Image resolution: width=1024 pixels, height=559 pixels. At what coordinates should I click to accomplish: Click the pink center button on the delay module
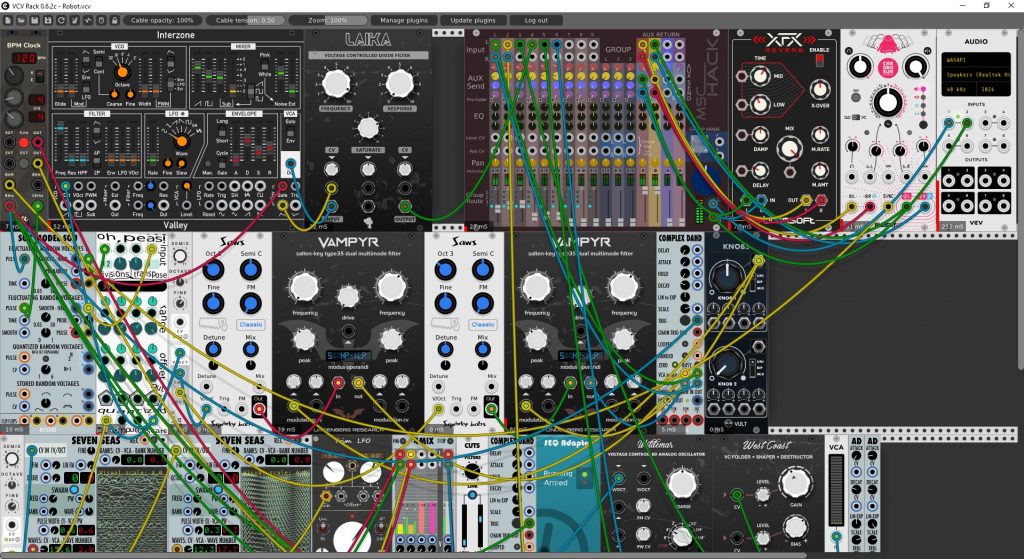[x=888, y=68]
